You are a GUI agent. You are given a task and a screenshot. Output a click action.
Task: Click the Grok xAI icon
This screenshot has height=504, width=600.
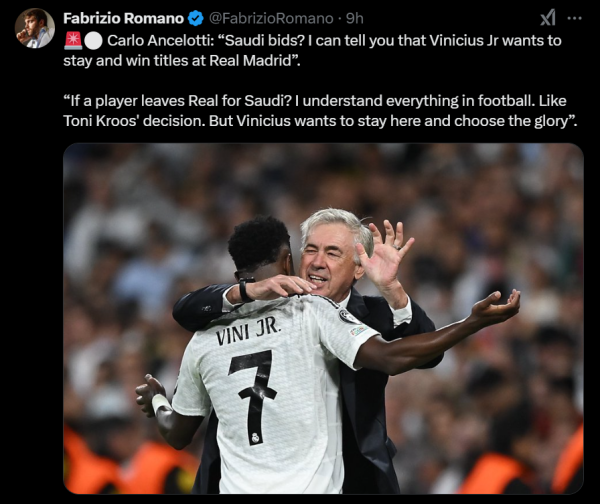tap(548, 18)
